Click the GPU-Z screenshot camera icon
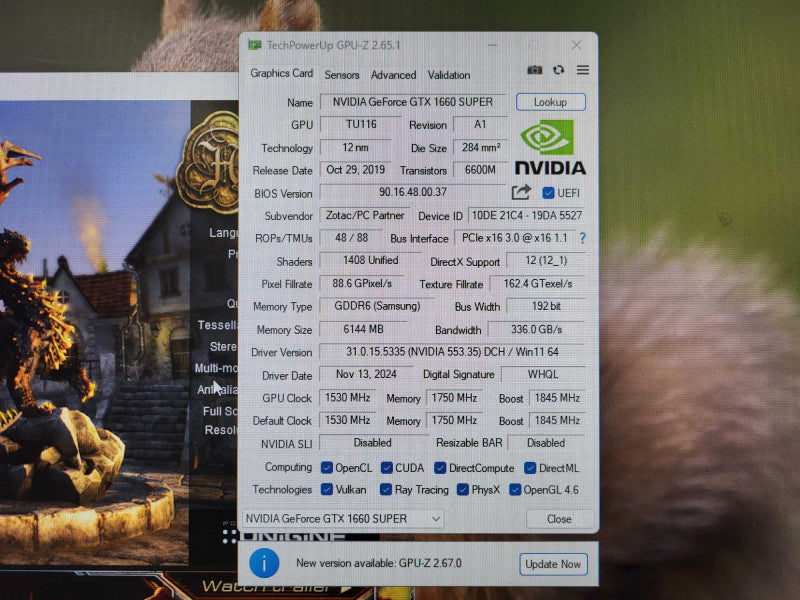 [534, 70]
